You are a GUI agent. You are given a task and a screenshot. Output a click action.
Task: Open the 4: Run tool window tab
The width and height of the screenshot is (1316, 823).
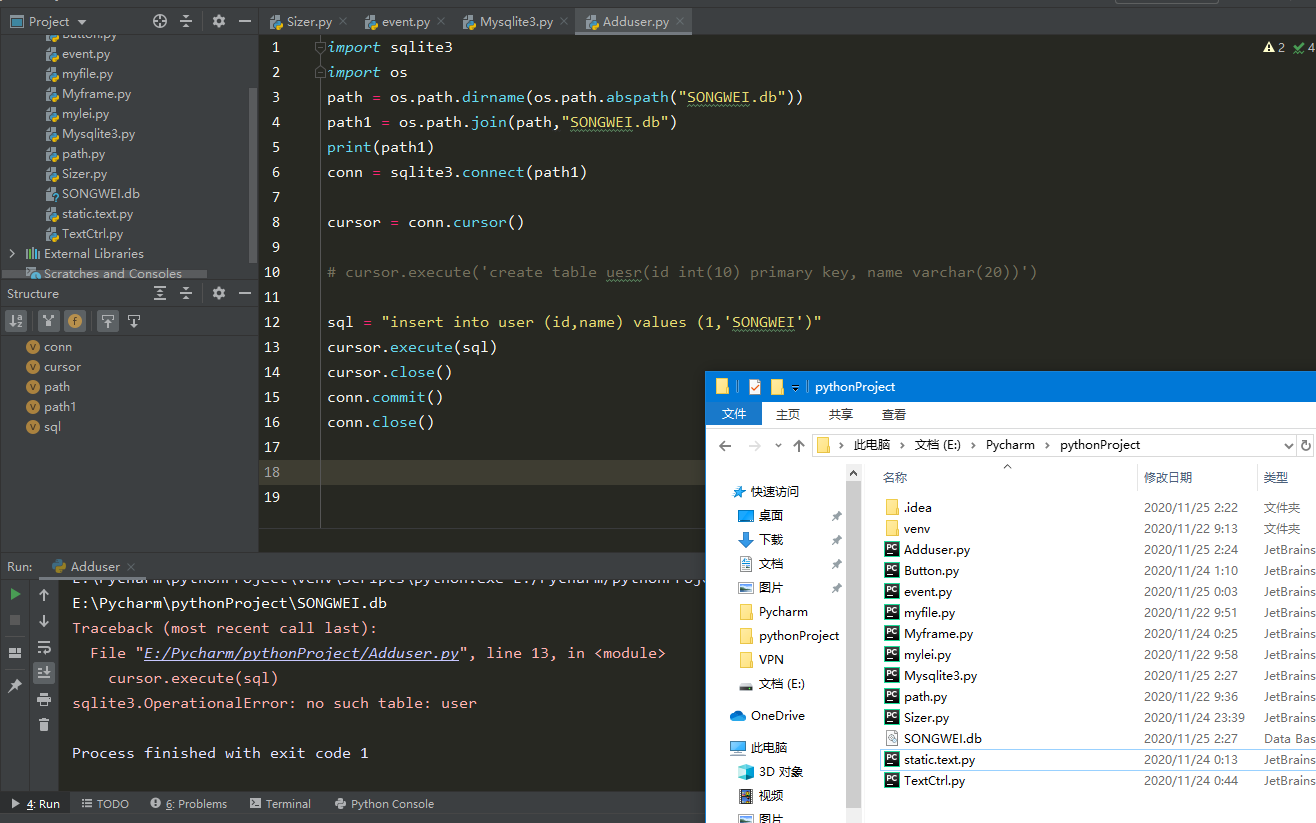[34, 803]
